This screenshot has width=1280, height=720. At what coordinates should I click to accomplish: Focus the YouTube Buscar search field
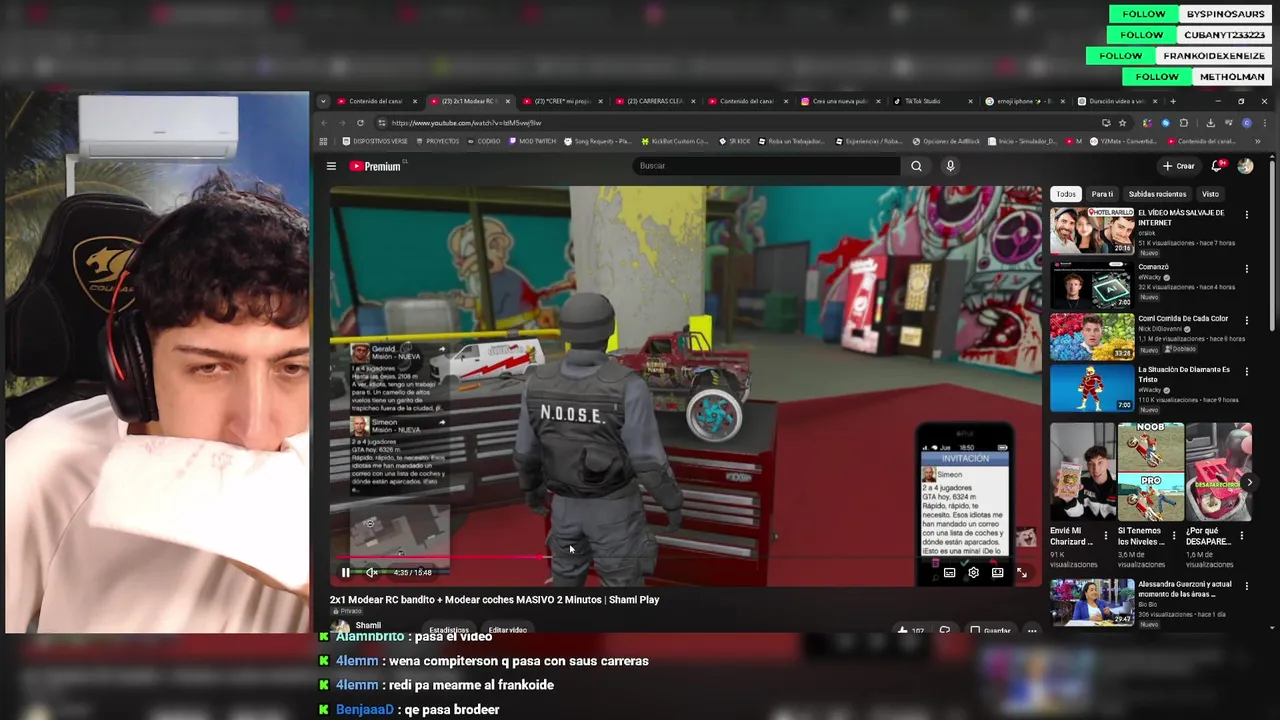[x=765, y=166]
